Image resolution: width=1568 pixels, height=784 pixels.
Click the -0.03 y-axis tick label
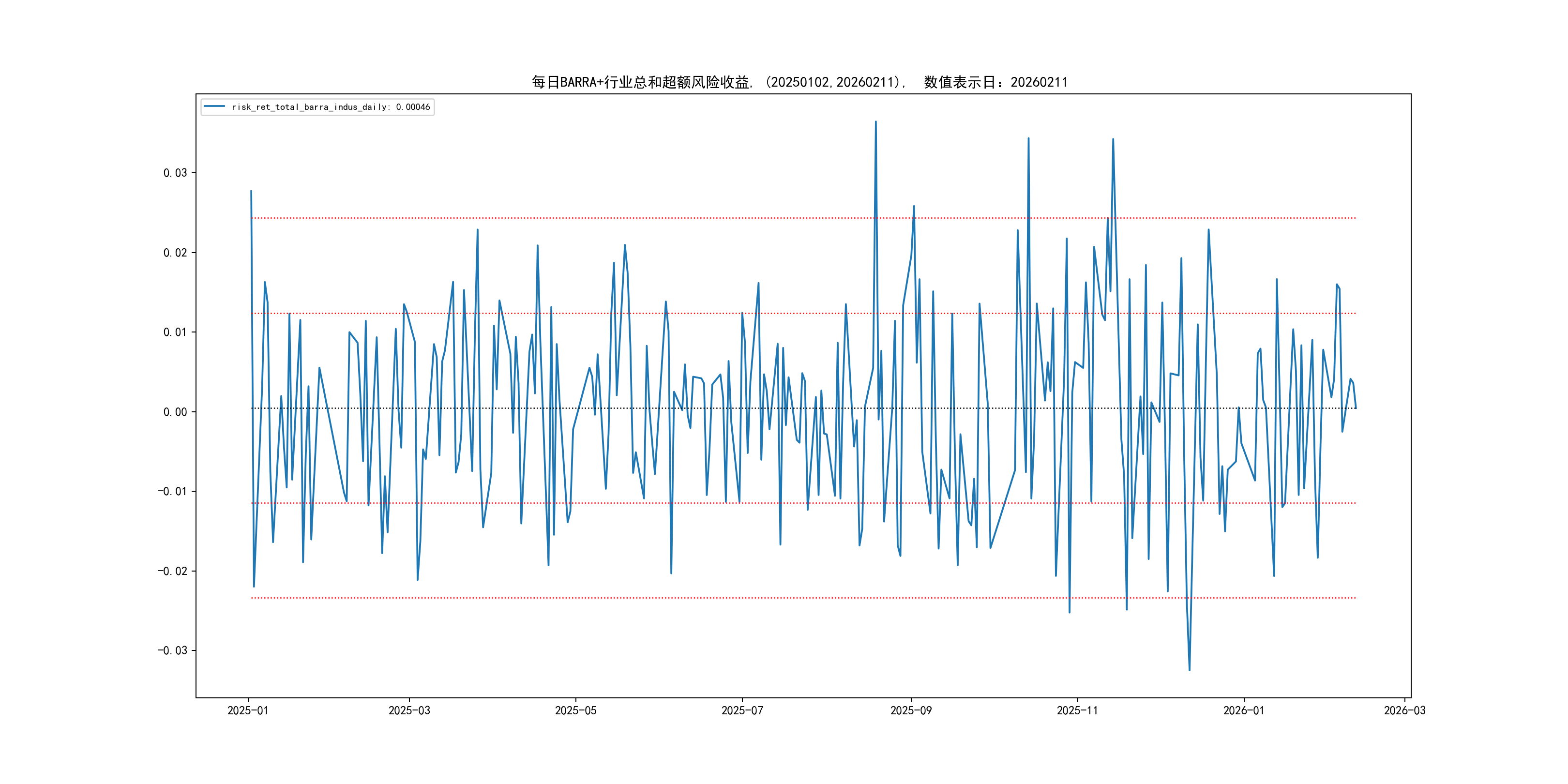point(172,651)
